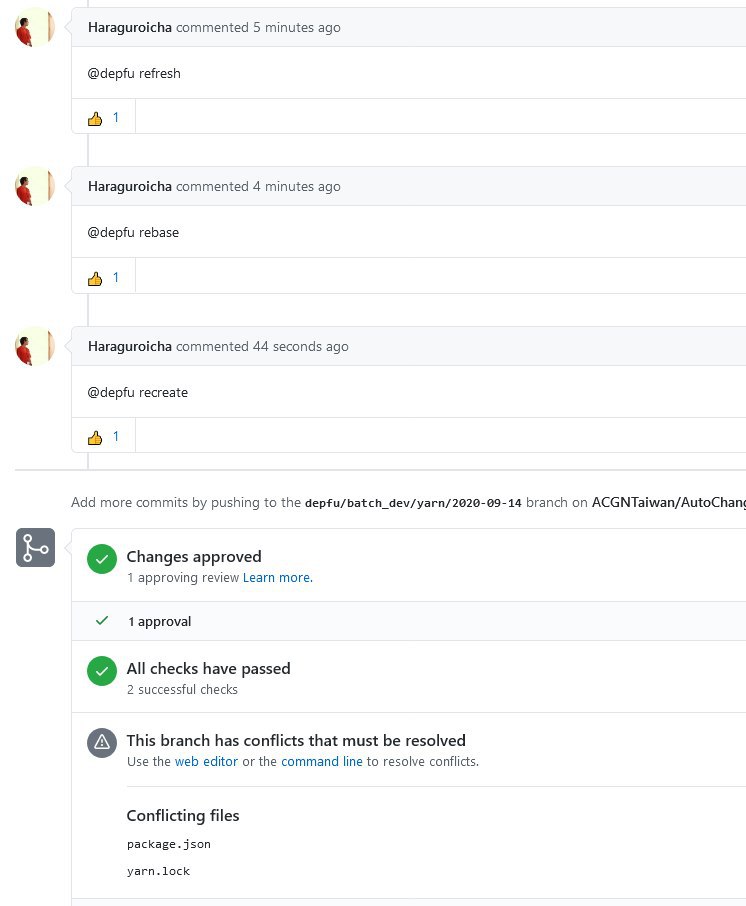Click the conflict warning triangle icon
Viewport: 746px width, 906px height.
[x=102, y=742]
